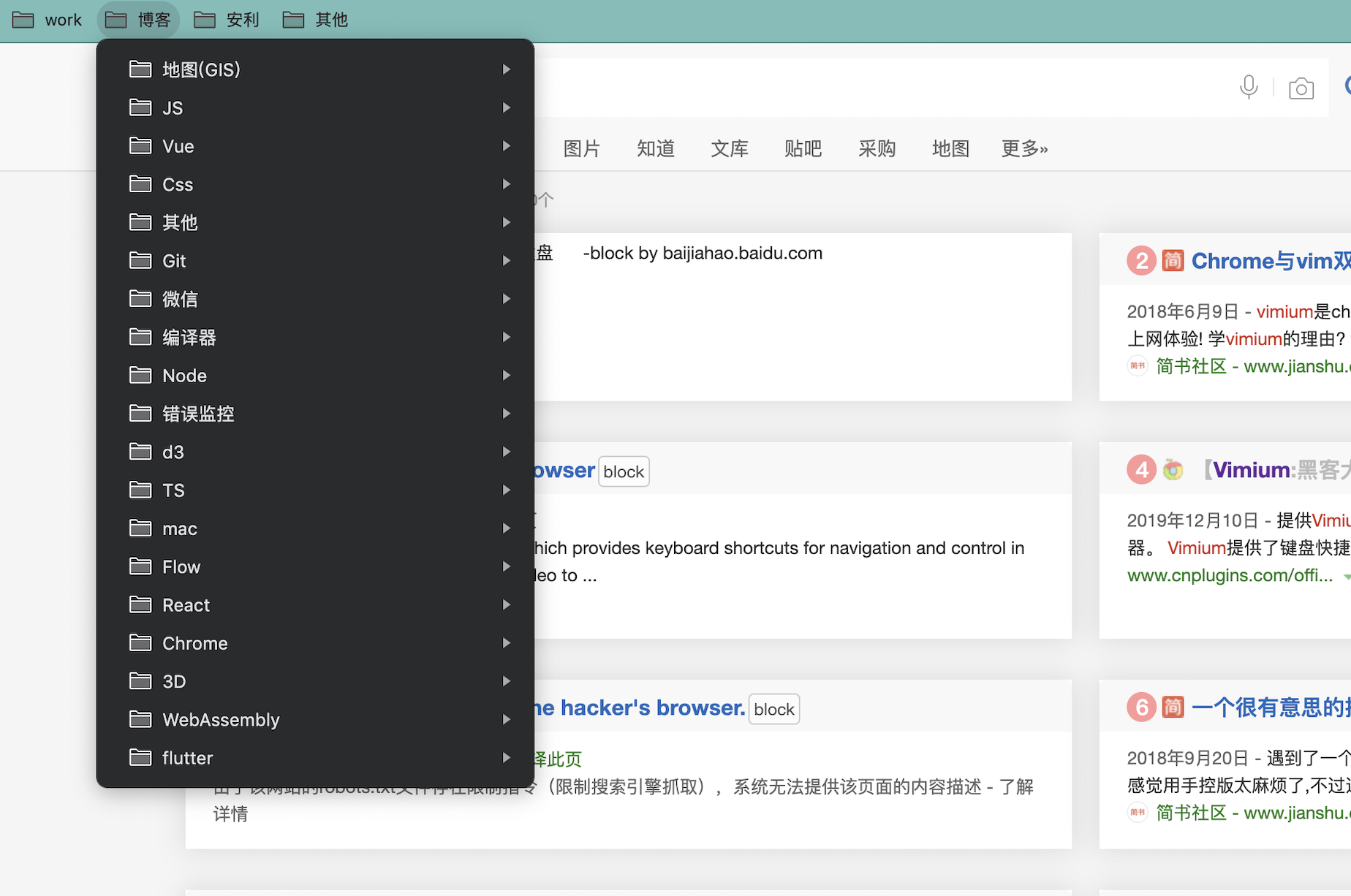Open 其他 folder on the bookmarks bar
The height and width of the screenshot is (896, 1351).
[x=315, y=20]
